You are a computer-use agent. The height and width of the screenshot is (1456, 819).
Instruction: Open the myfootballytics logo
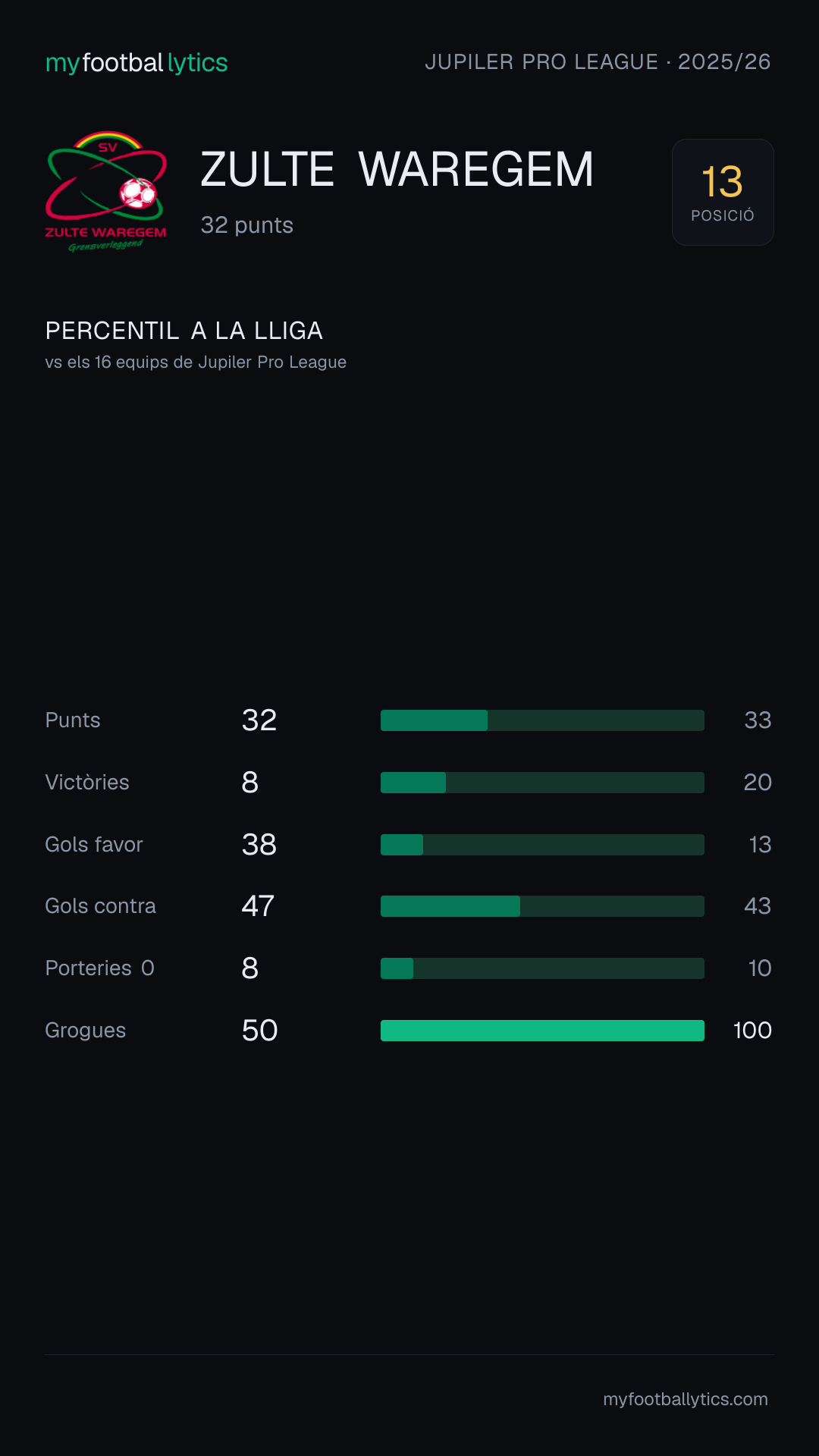pyautogui.click(x=136, y=62)
